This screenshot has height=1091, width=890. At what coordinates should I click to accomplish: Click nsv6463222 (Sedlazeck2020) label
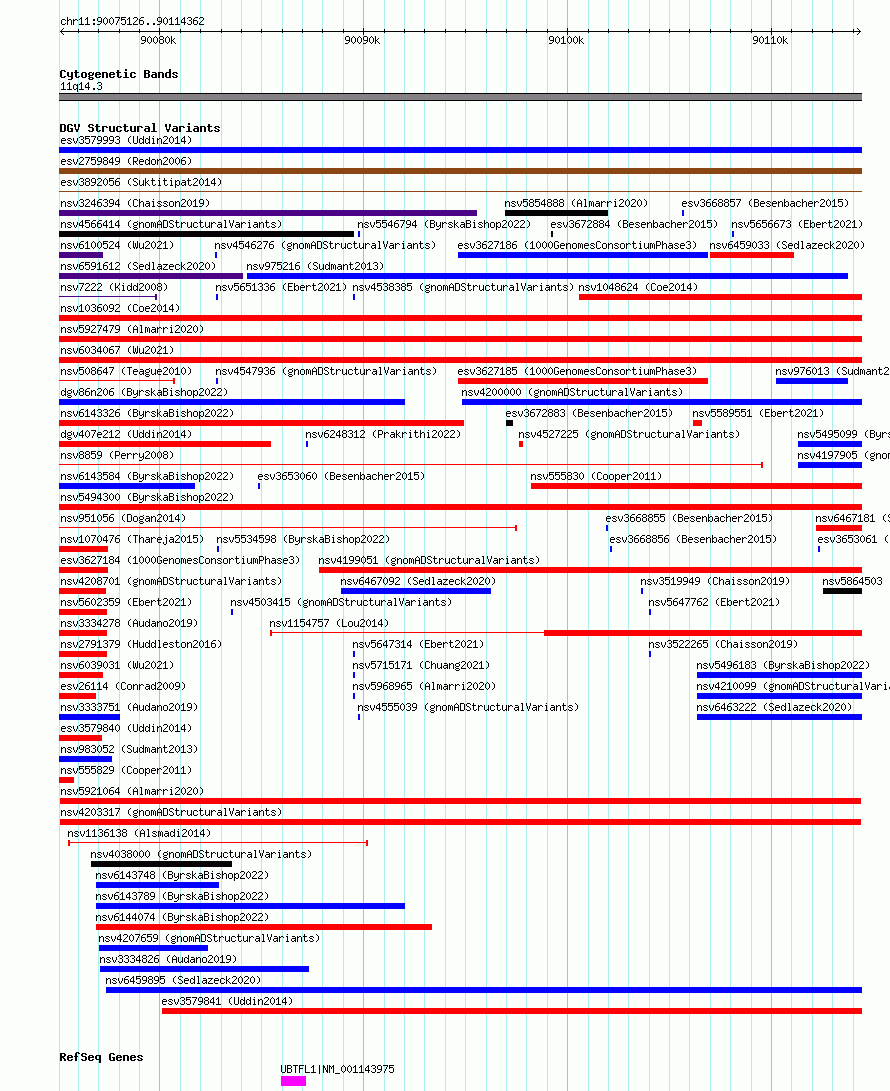774,707
